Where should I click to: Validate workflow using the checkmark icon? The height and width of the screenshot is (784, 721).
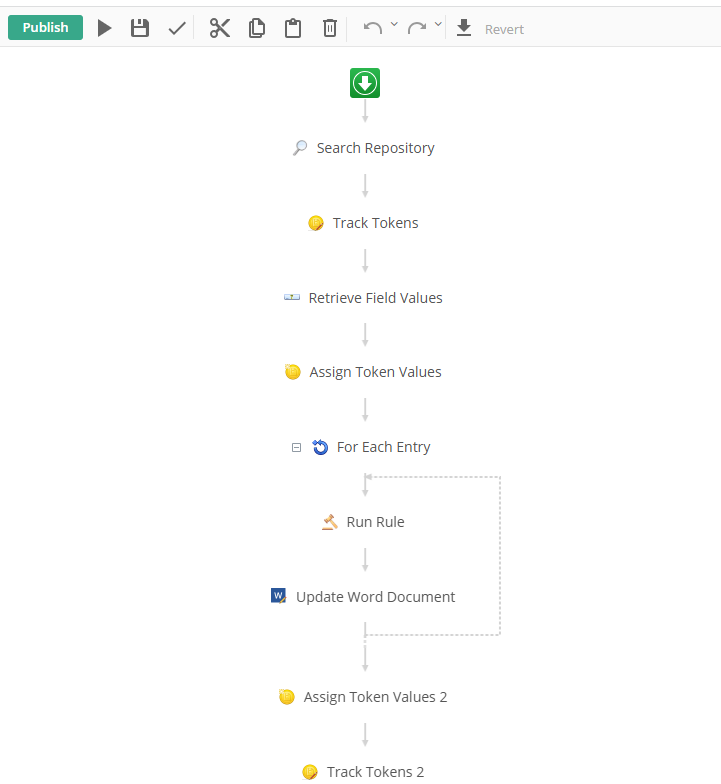(x=177, y=28)
